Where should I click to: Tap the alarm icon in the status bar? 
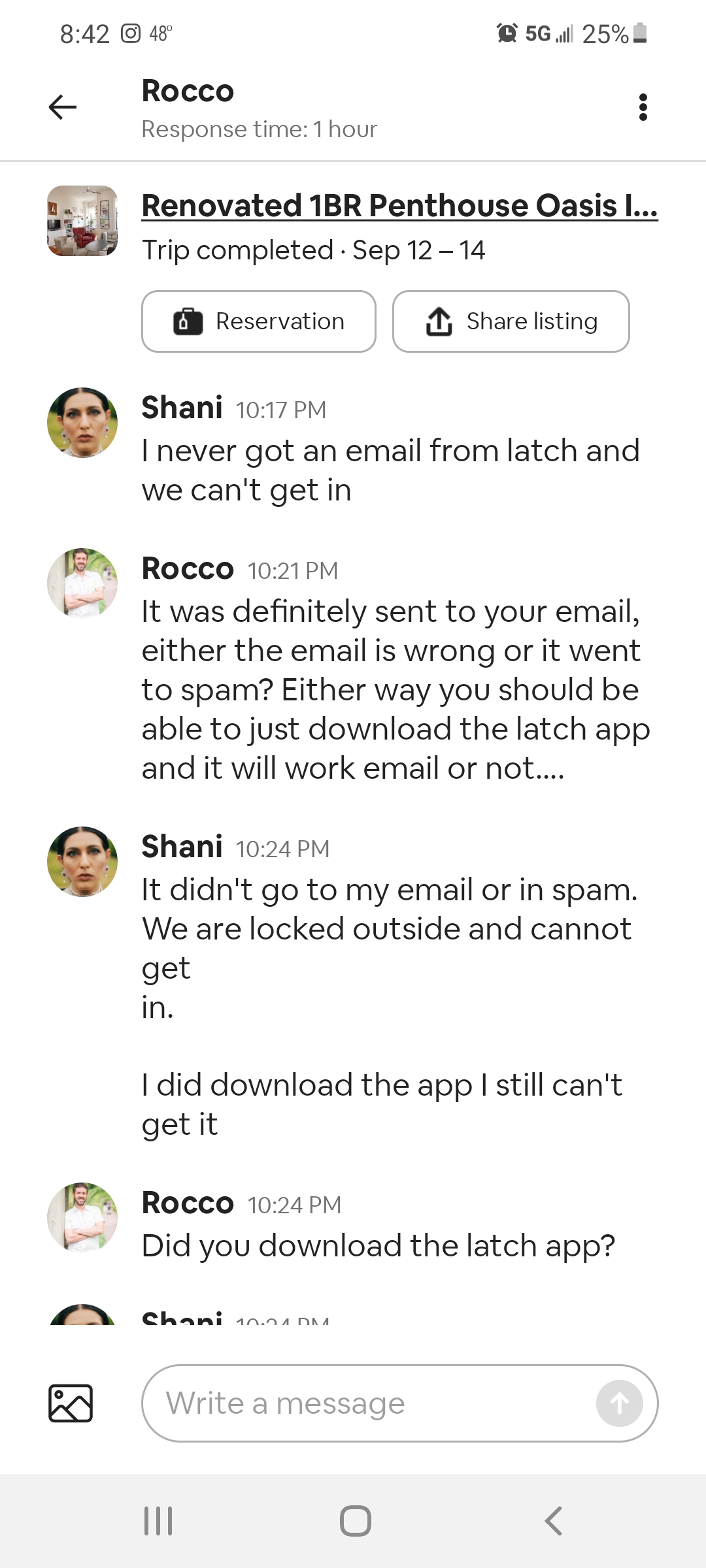[507, 33]
